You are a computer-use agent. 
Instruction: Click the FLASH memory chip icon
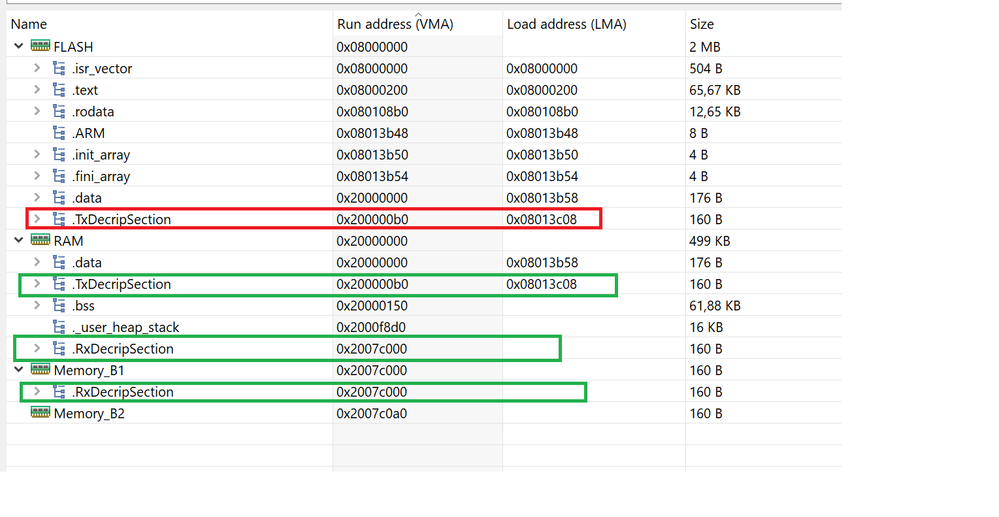click(x=40, y=46)
